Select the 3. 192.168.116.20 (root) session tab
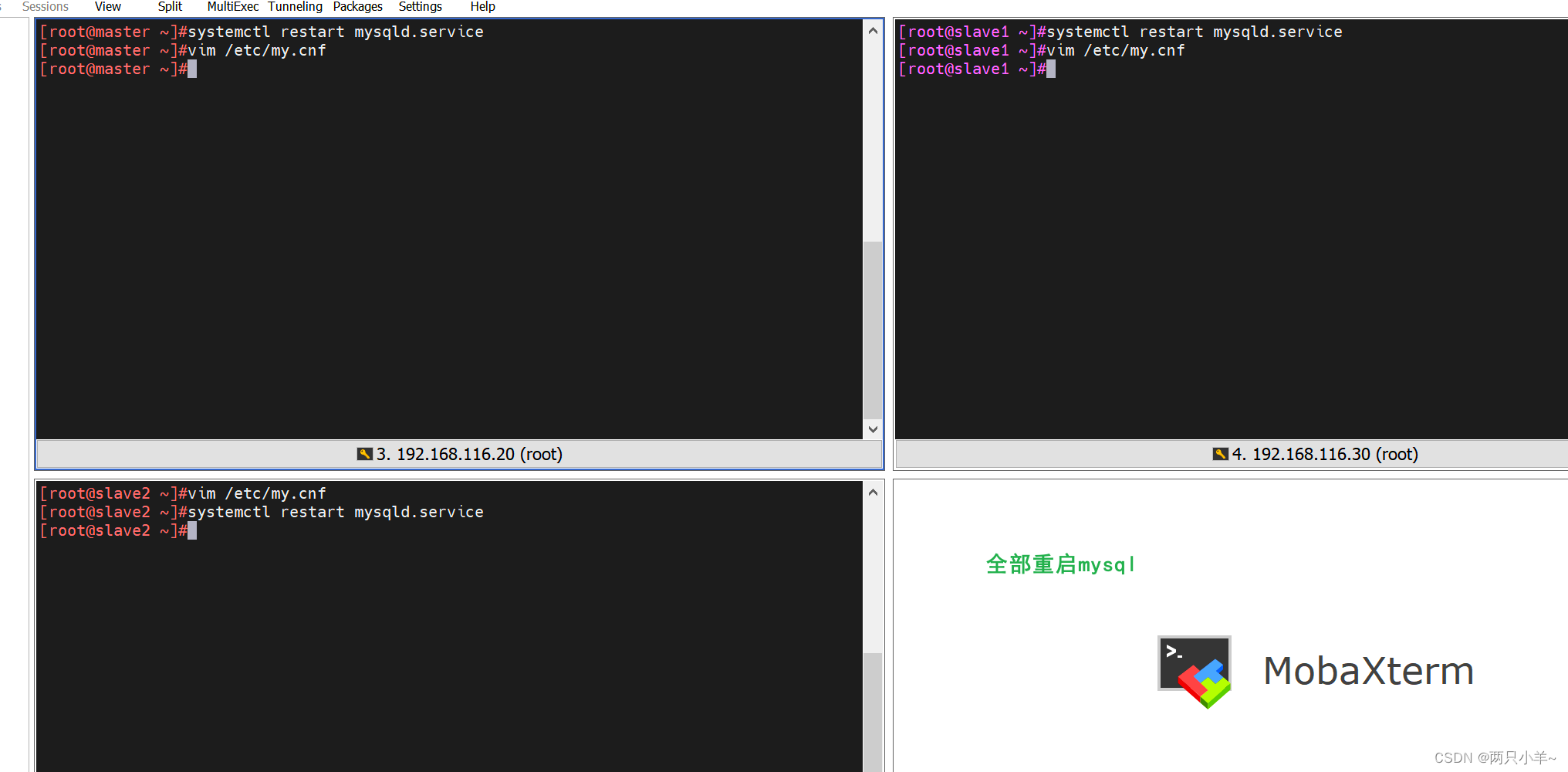 pos(460,454)
